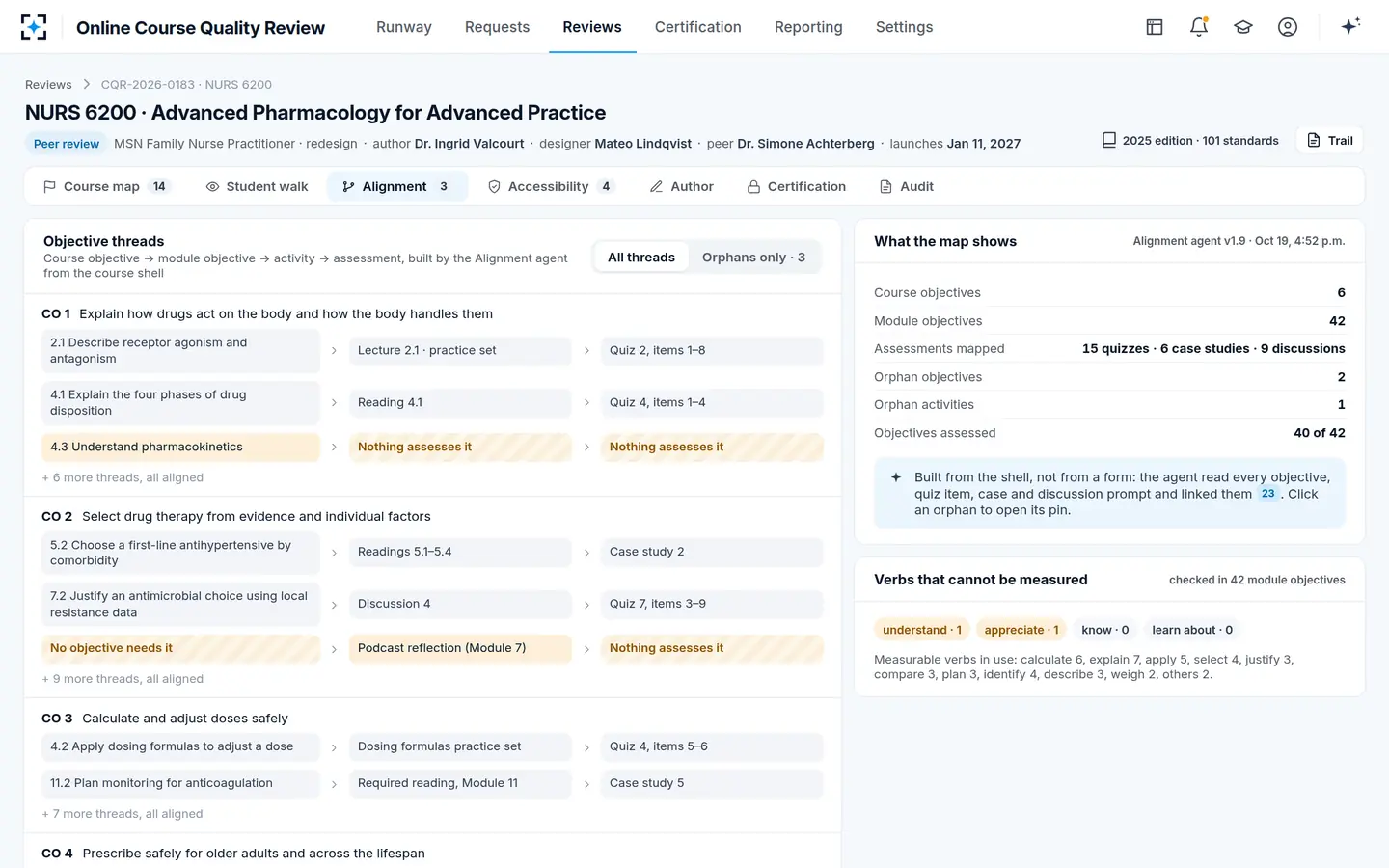Expand '+ 9 more threads, all aligned'

pos(123,679)
